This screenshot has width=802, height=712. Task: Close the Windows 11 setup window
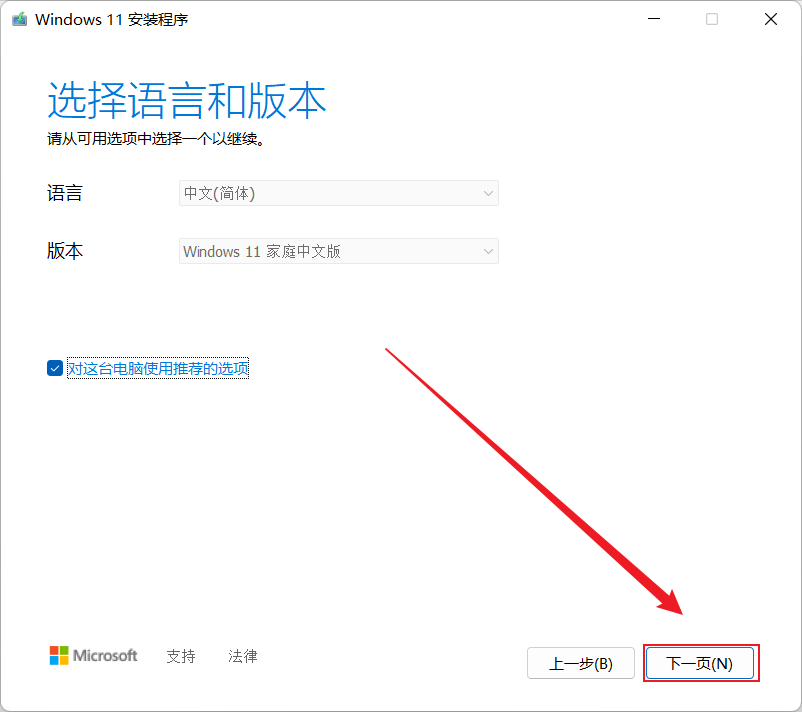tap(771, 19)
